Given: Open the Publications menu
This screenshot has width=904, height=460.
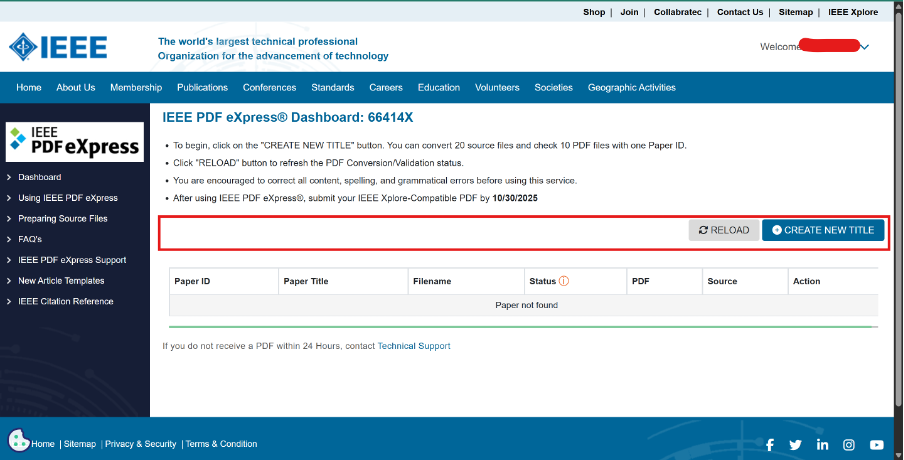Looking at the screenshot, I should point(202,87).
